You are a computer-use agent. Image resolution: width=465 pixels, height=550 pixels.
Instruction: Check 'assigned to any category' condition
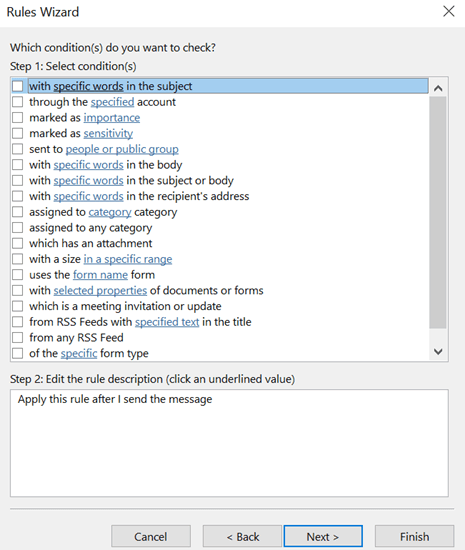coord(18,228)
